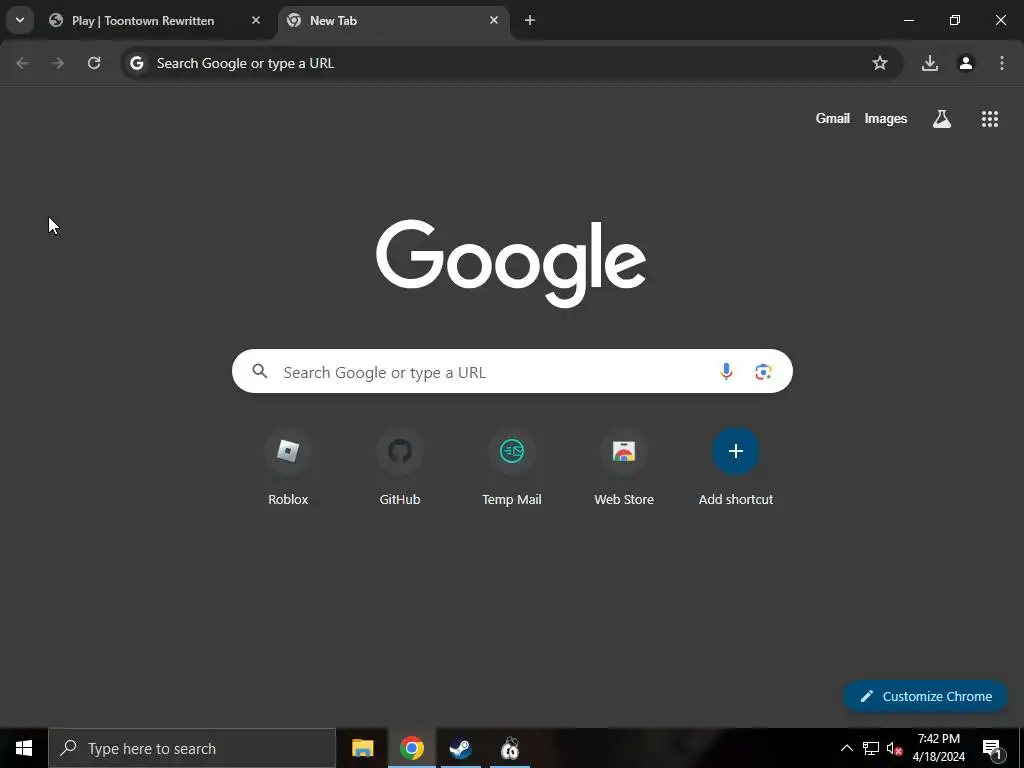Viewport: 1024px width, 768px height.
Task: Open the Temp Mail shortcut
Action: (x=512, y=468)
